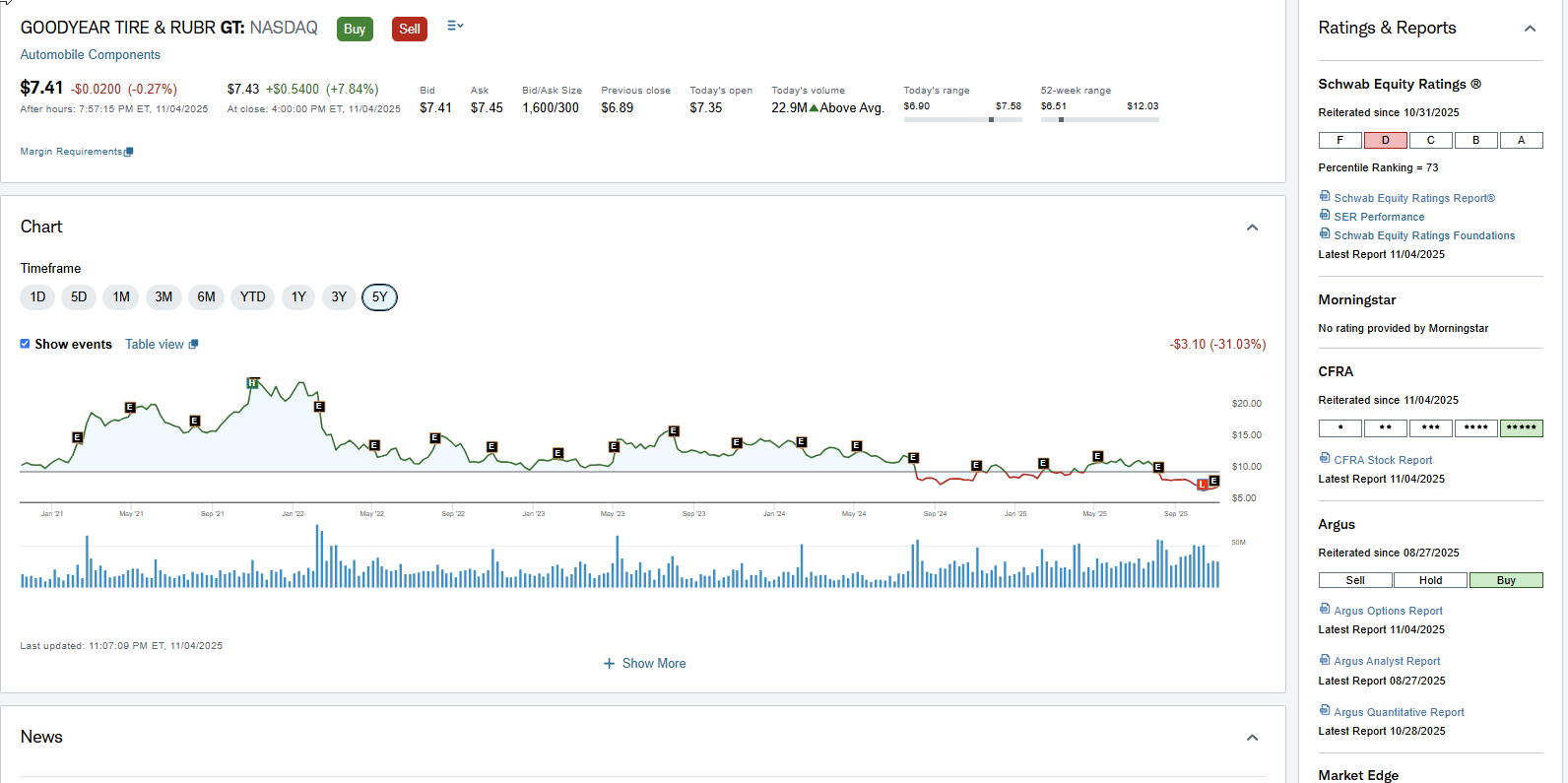Click the Today's range bar
This screenshot has width=1568, height=783.
point(962,119)
